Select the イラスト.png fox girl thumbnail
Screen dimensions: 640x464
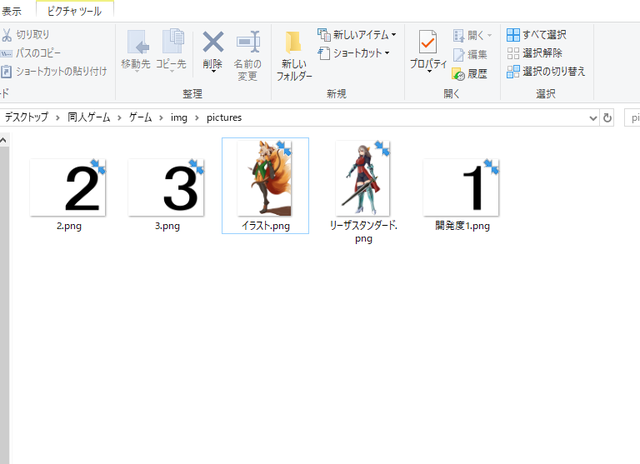(x=265, y=178)
